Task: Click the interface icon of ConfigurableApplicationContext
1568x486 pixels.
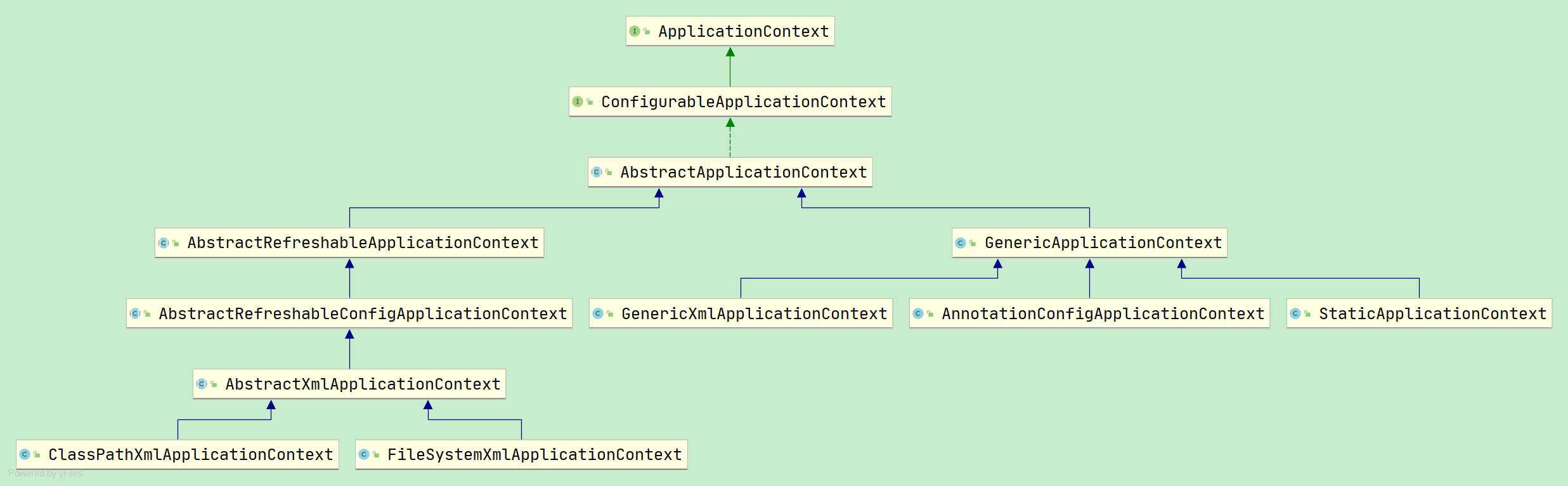Action: [577, 102]
